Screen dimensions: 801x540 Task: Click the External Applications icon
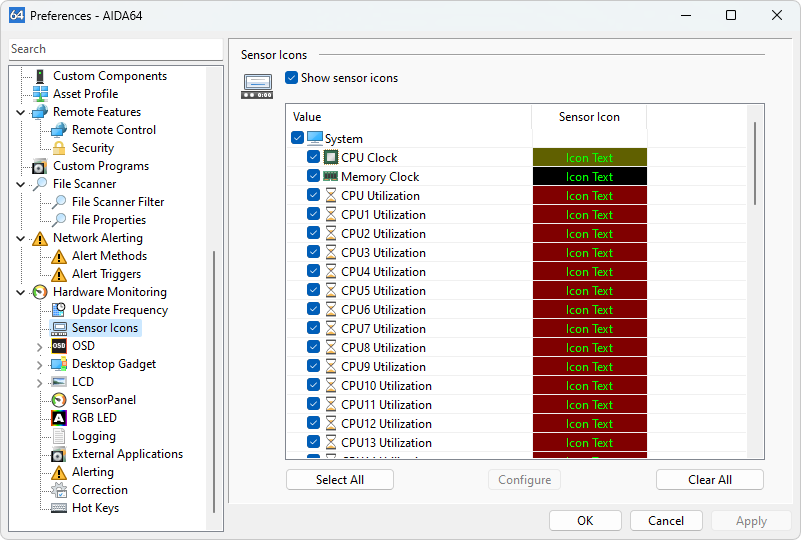(x=59, y=454)
